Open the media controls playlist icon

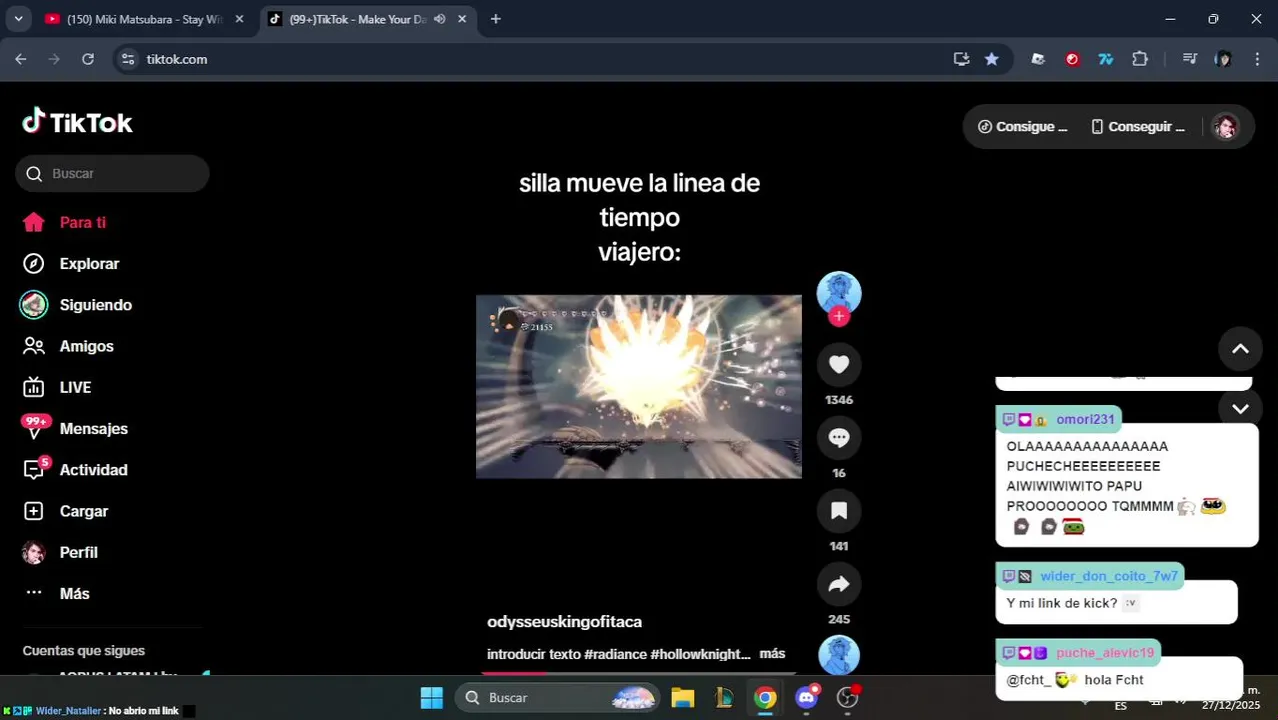(x=1190, y=59)
